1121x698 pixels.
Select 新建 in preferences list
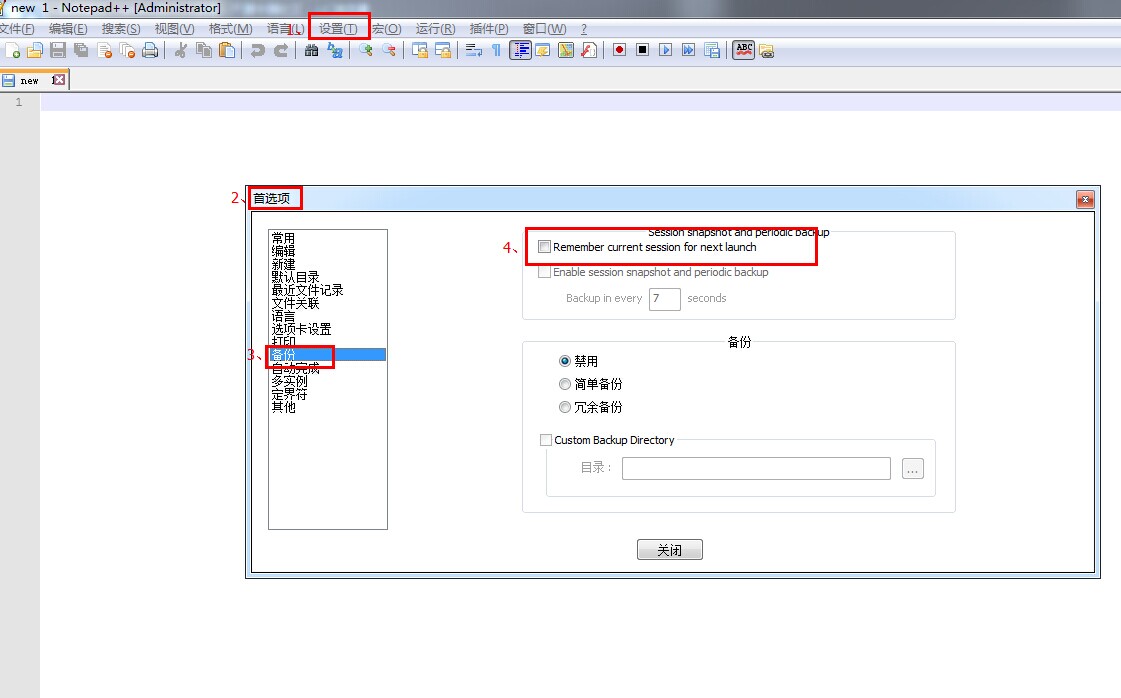(x=283, y=264)
